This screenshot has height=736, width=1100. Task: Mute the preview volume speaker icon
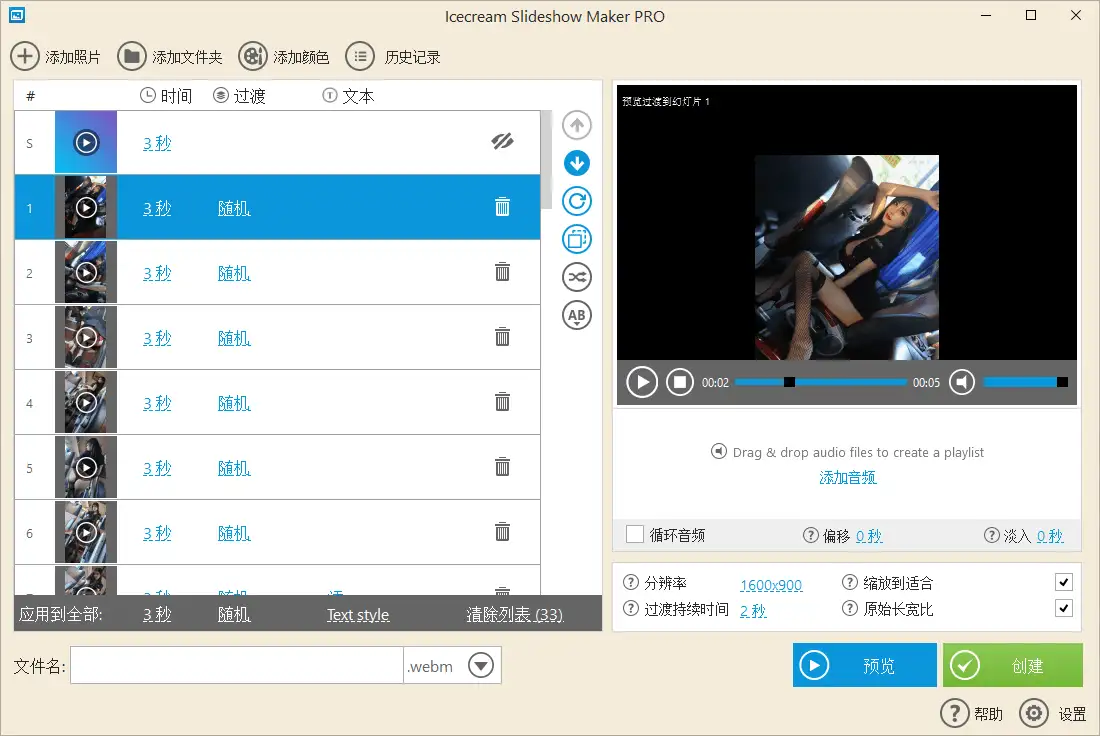point(962,382)
